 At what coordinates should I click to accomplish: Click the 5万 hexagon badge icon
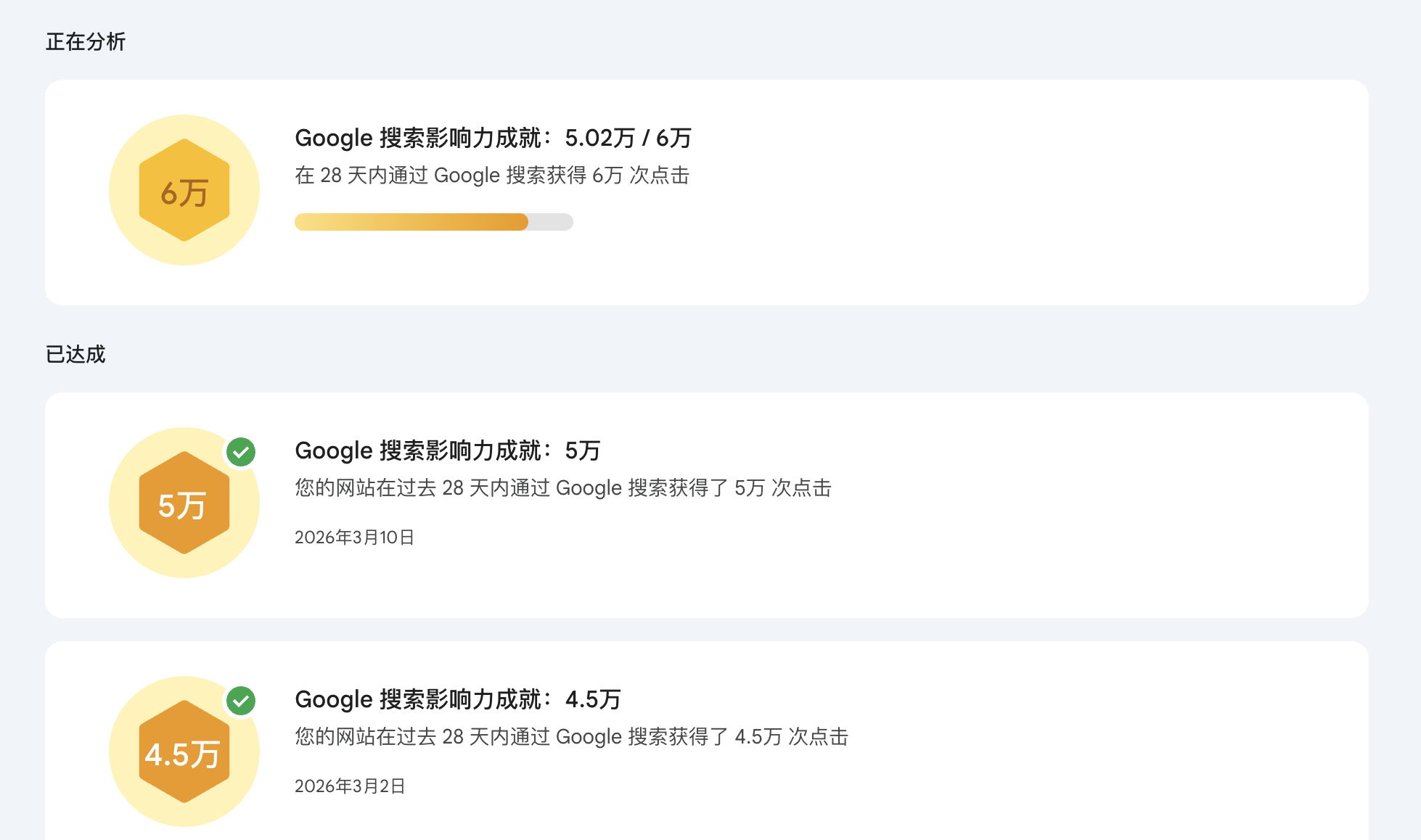click(x=184, y=503)
